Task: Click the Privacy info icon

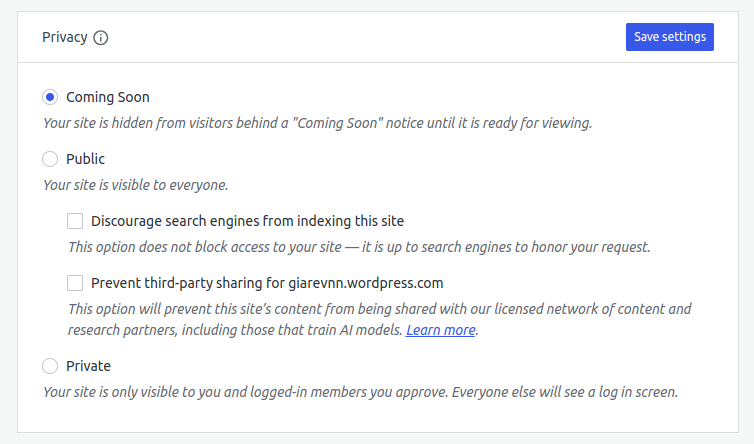Action: coord(100,38)
